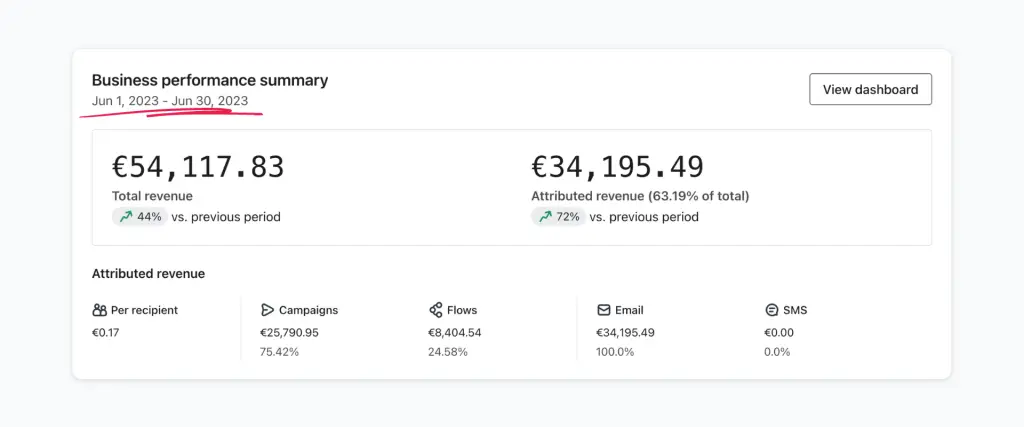Image resolution: width=1024 pixels, height=427 pixels.
Task: Click the €54,117.83 total revenue figure
Action: [x=198, y=167]
